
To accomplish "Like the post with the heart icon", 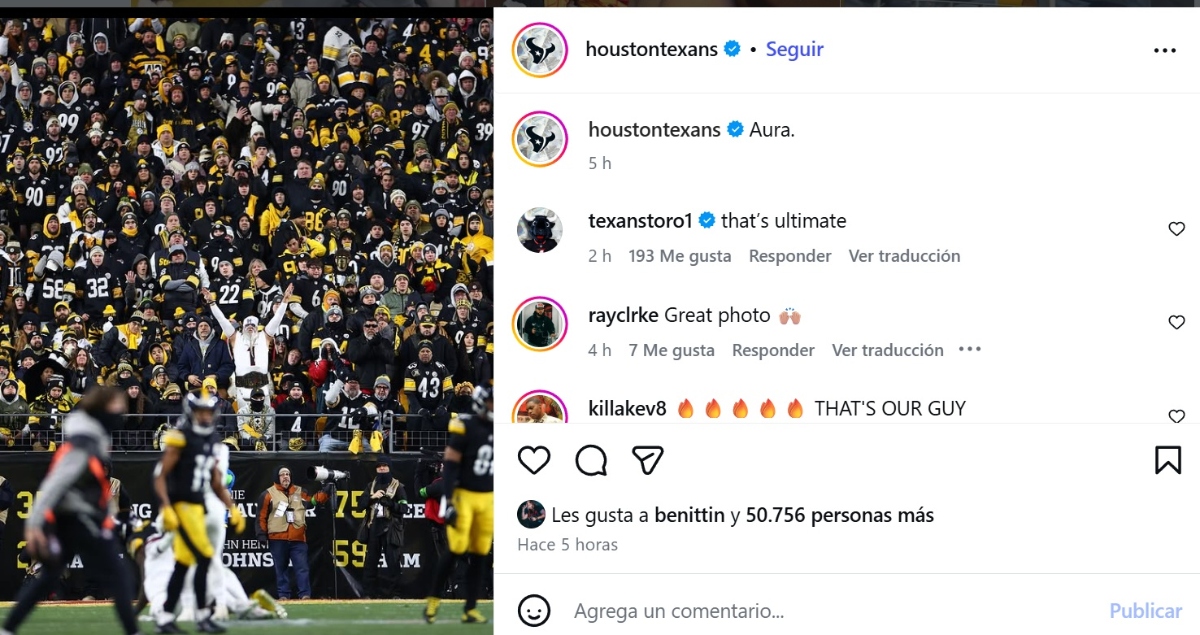I will (534, 460).
